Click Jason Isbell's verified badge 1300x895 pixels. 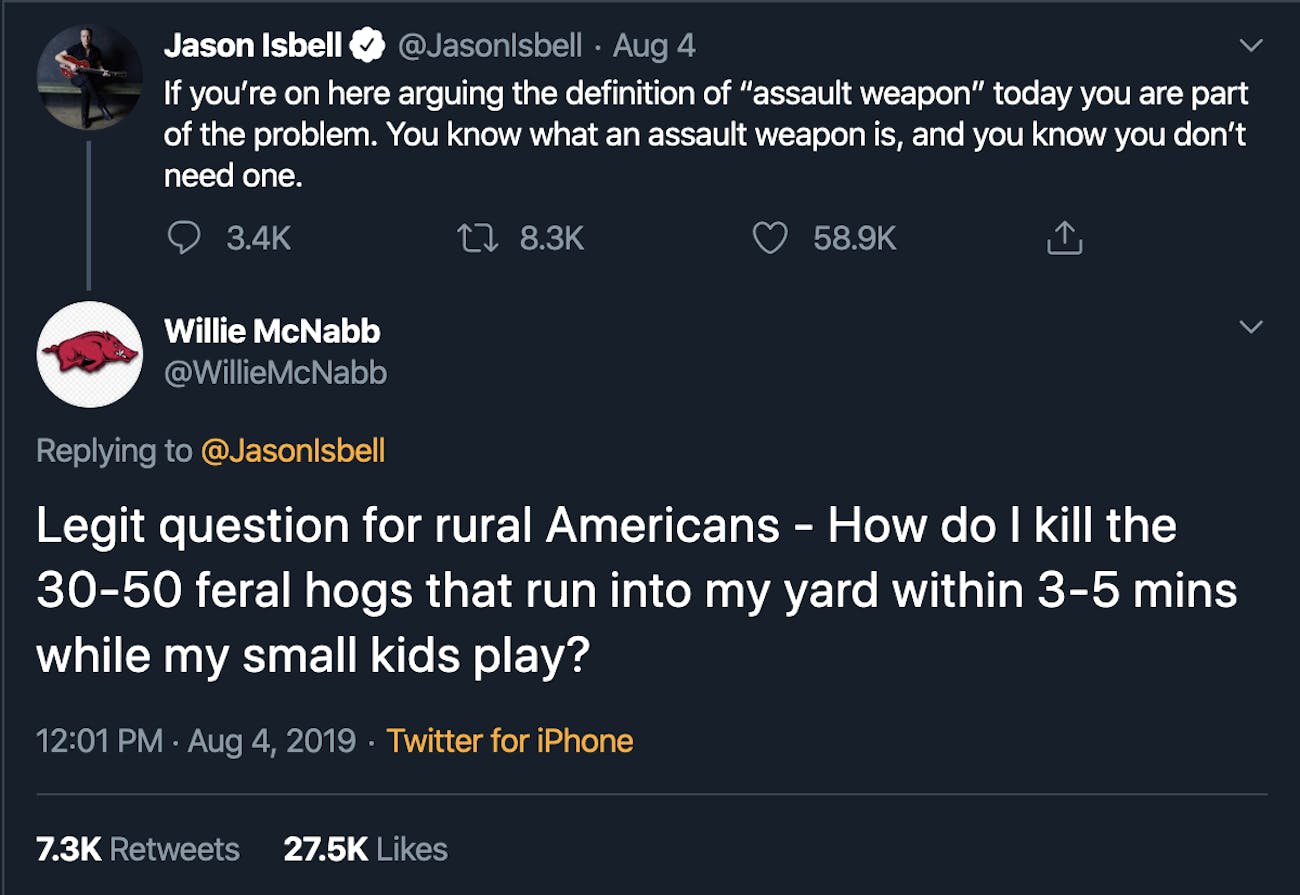pos(369,44)
